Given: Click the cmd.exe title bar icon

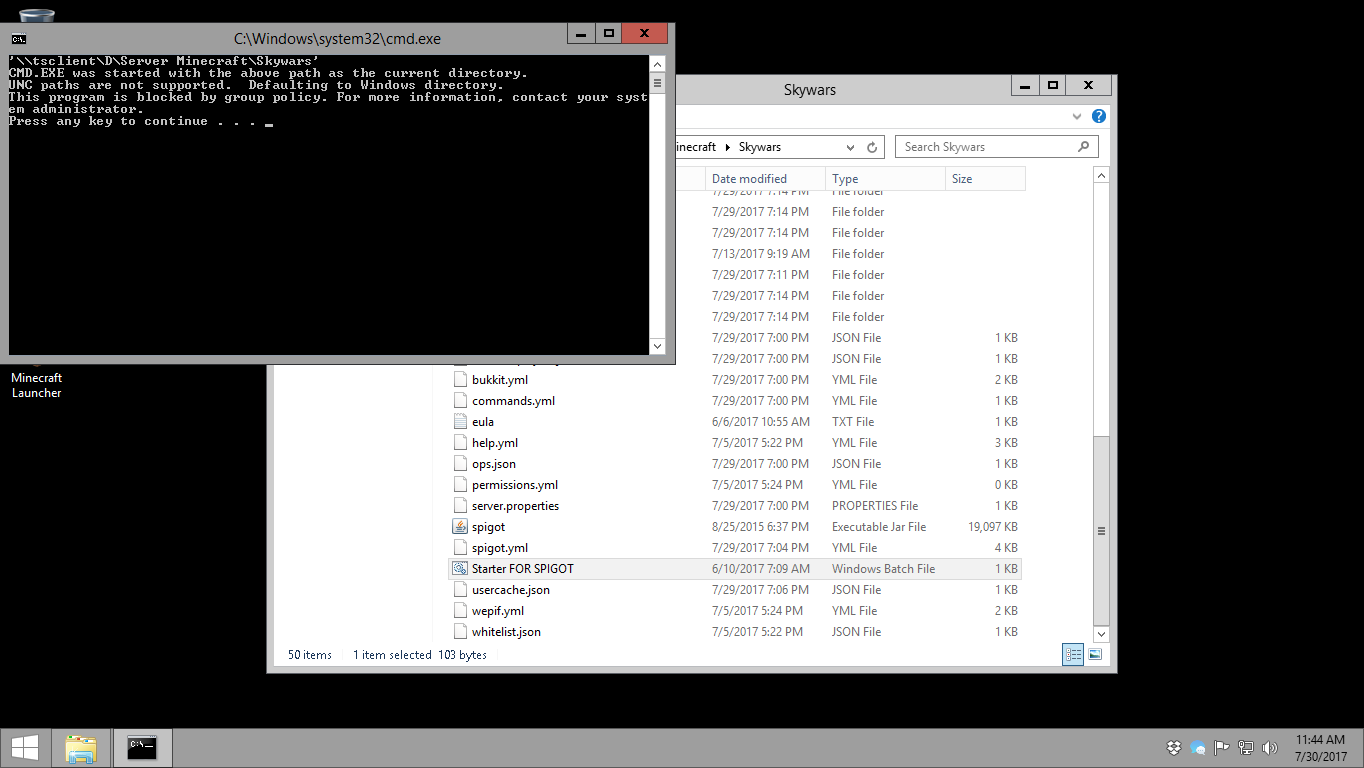Looking at the screenshot, I should click(18, 39).
